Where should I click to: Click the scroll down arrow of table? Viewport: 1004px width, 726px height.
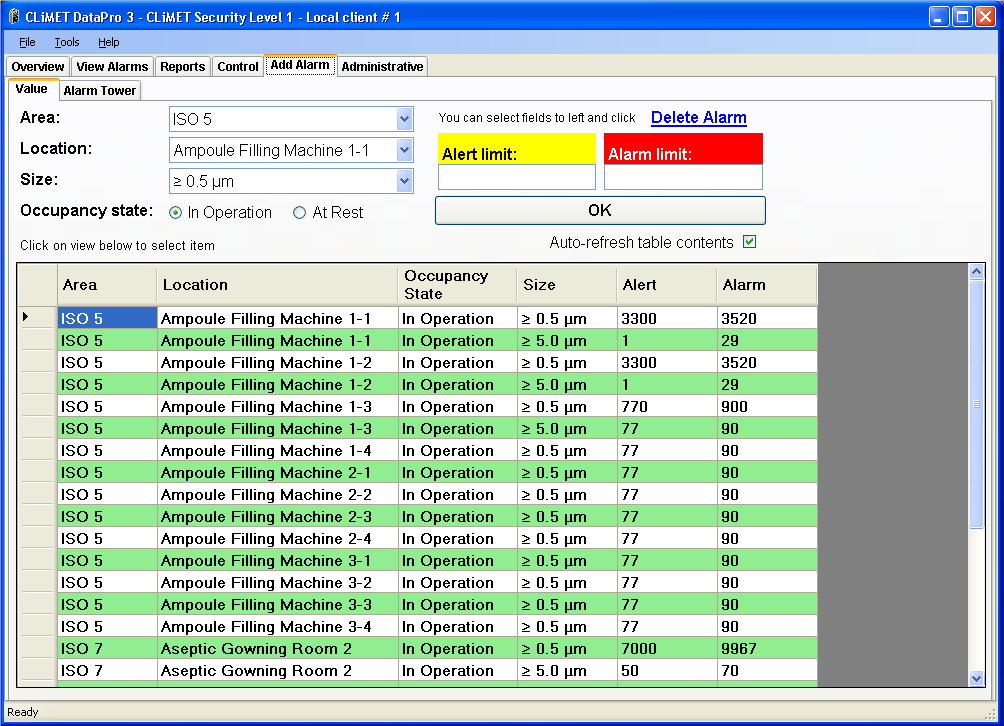tap(977, 678)
